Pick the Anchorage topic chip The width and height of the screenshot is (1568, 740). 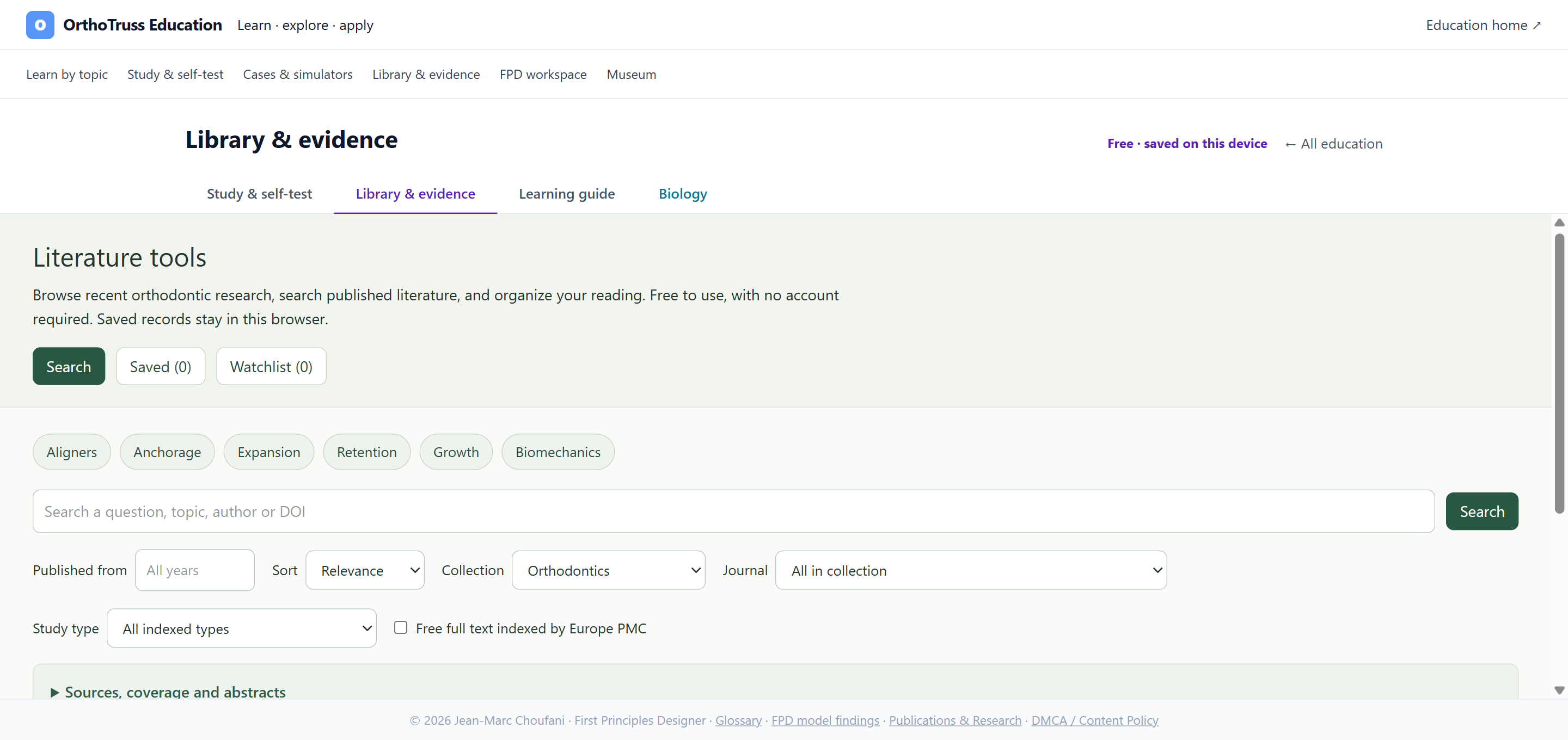(x=167, y=452)
